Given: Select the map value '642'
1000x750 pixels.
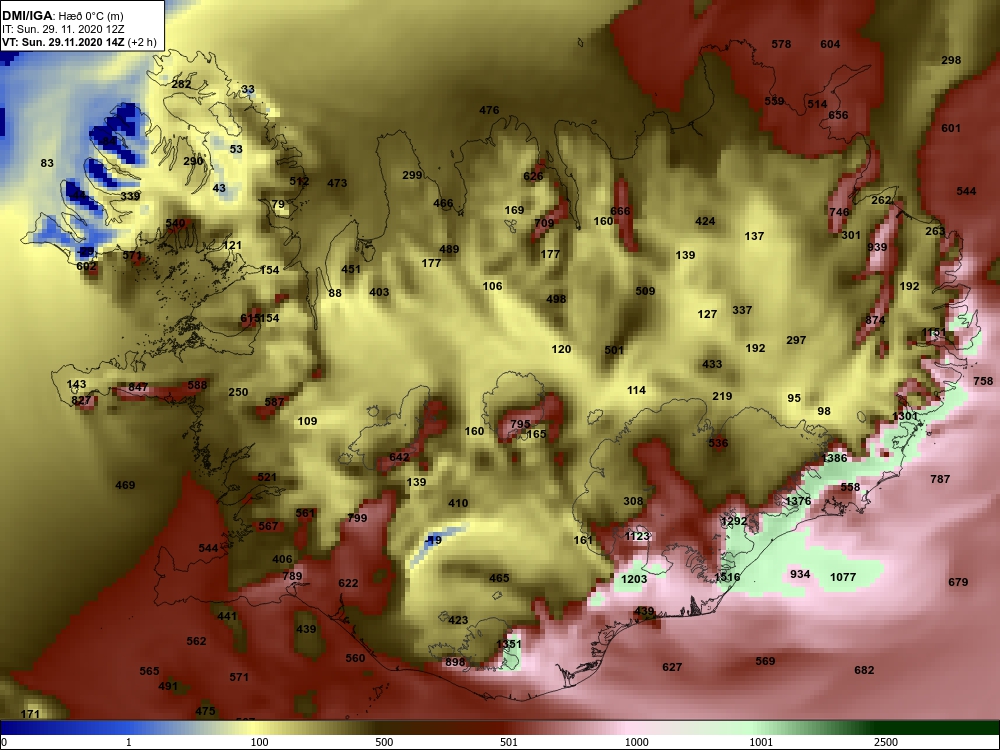Looking at the screenshot, I should click(x=399, y=458).
